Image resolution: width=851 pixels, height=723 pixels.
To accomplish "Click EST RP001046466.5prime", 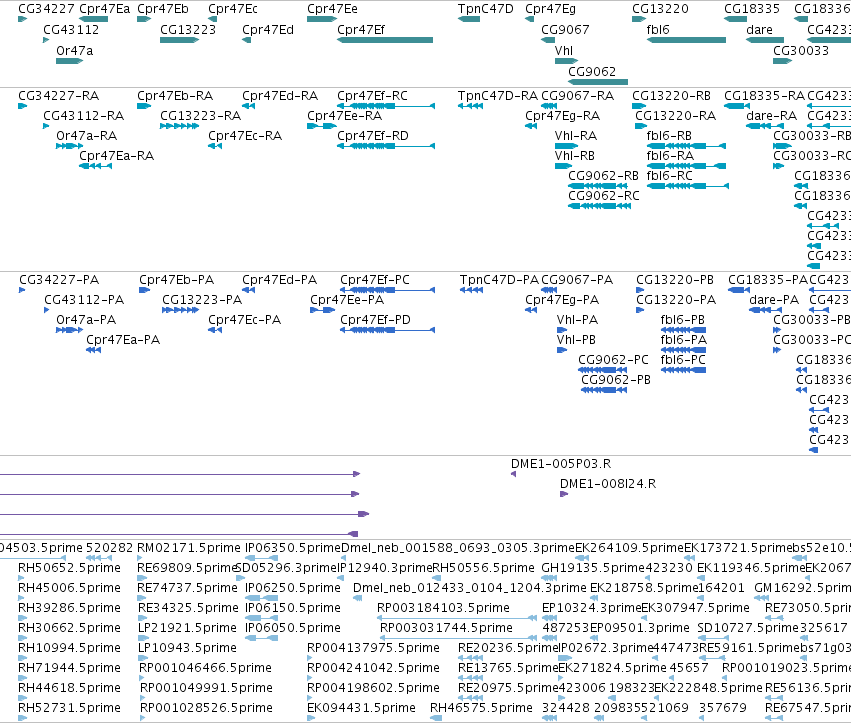I will [x=142, y=678].
